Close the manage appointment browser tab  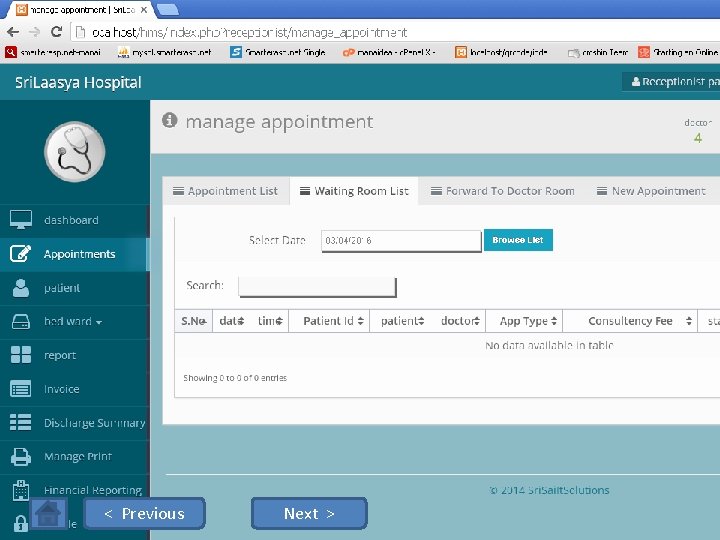point(144,10)
